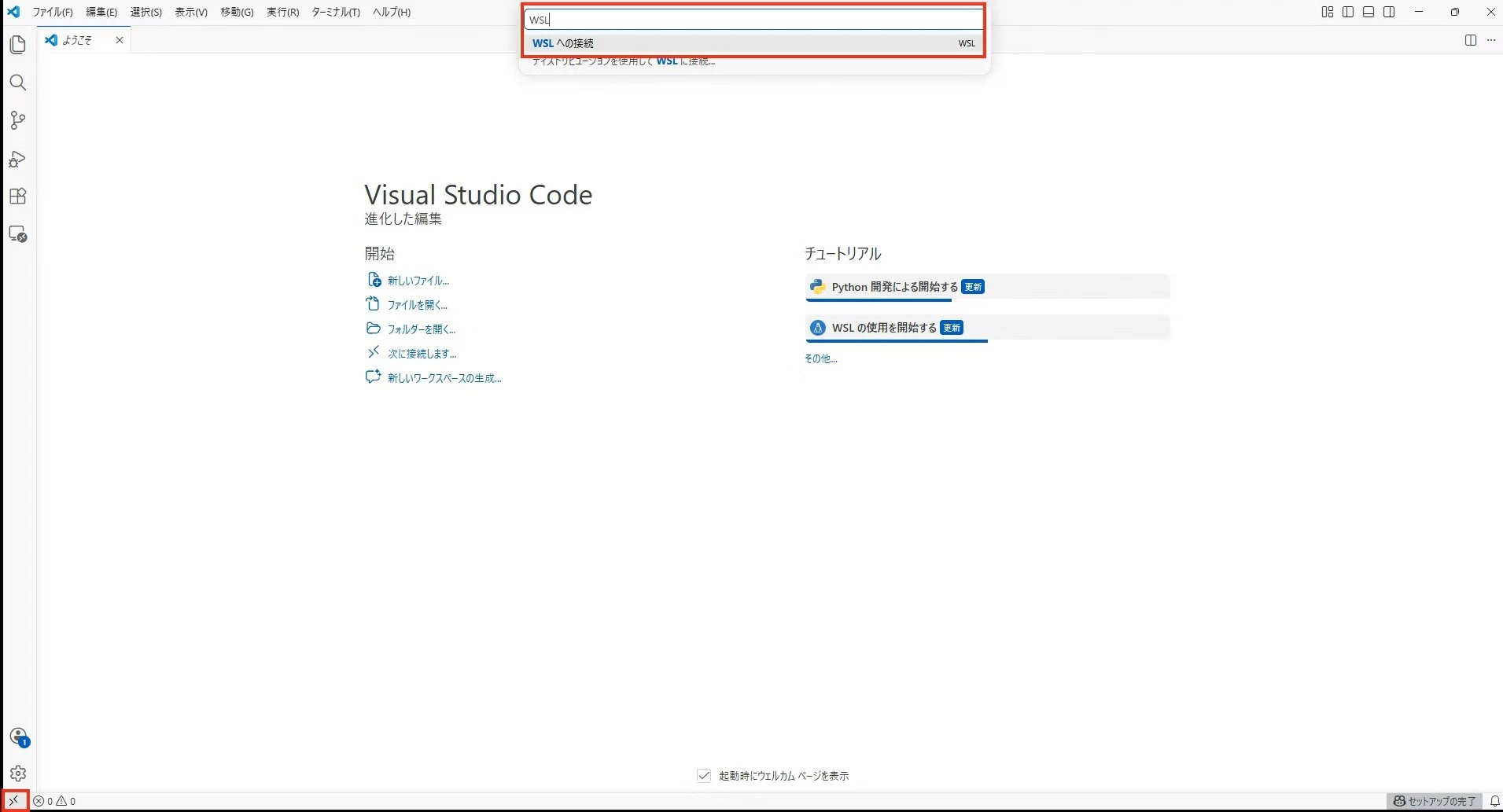Click the 次に接続します... link
Viewport: 1503px width, 812px height.
(x=422, y=354)
